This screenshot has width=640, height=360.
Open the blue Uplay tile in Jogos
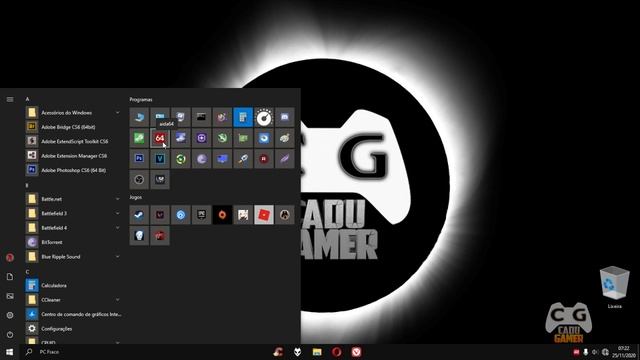(181, 215)
